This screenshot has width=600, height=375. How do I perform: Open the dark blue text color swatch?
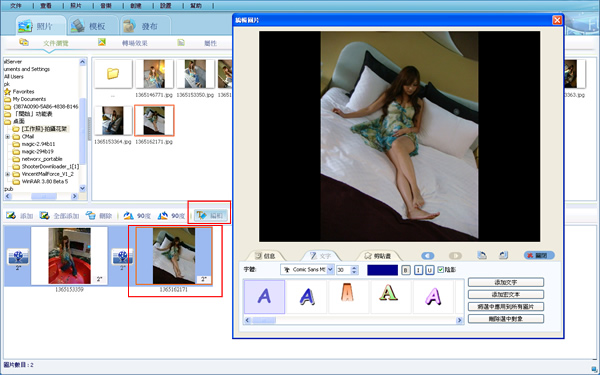click(x=382, y=270)
